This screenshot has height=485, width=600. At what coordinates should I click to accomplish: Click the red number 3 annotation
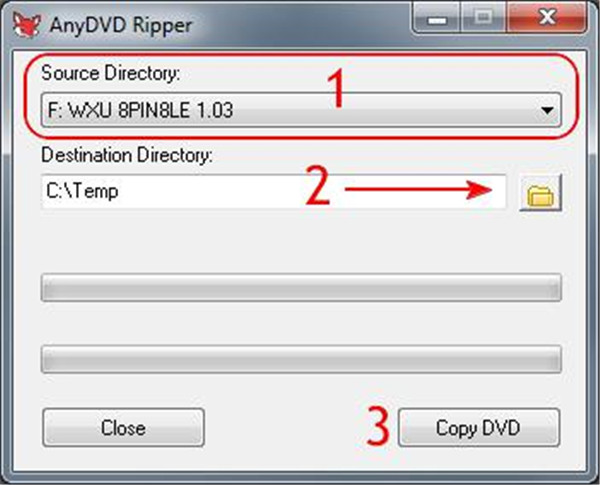coord(378,426)
